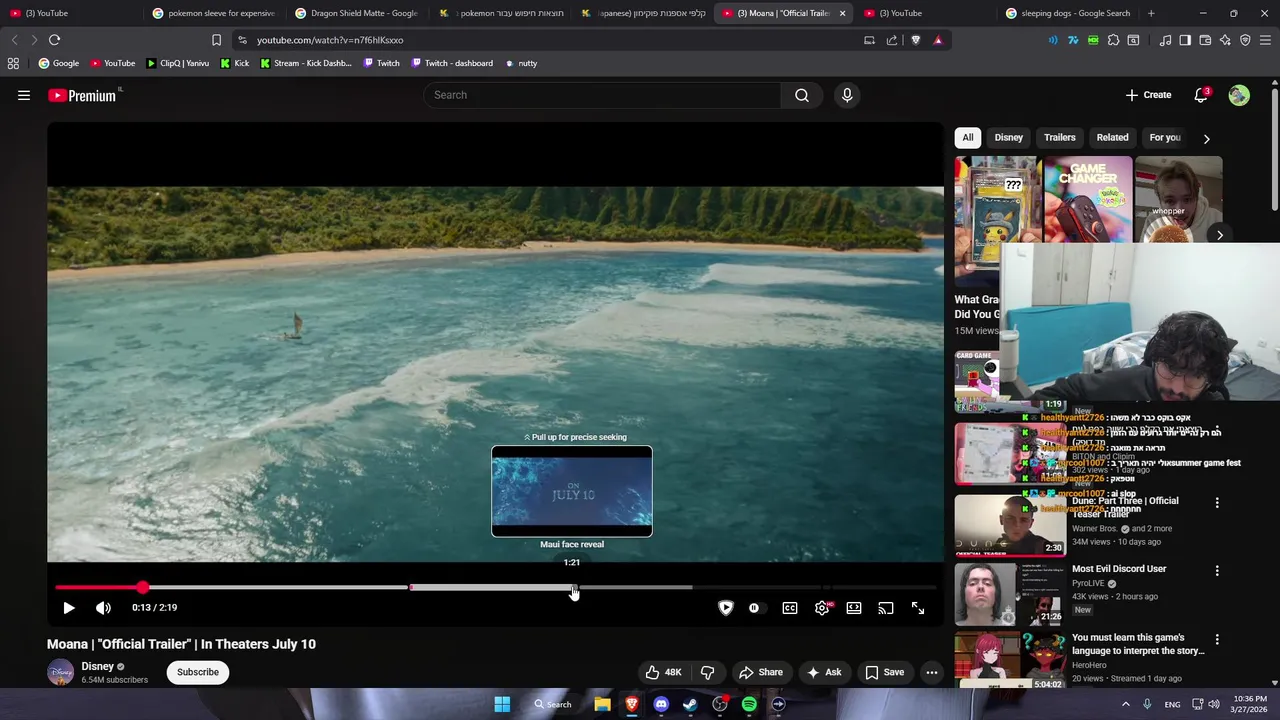
Task: Open the account avatar menu
Action: point(1239,95)
